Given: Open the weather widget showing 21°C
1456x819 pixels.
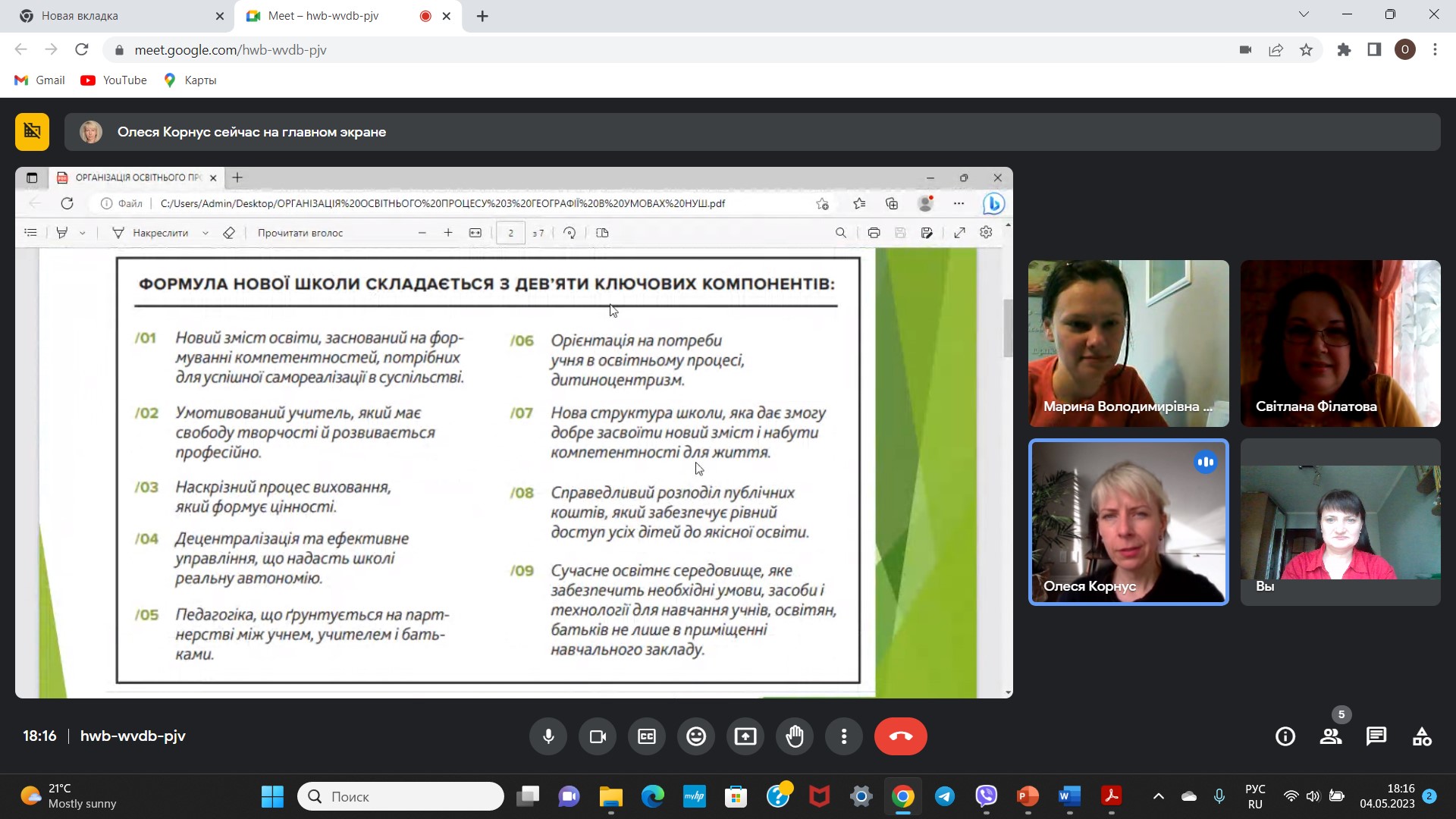Looking at the screenshot, I should pos(70,796).
